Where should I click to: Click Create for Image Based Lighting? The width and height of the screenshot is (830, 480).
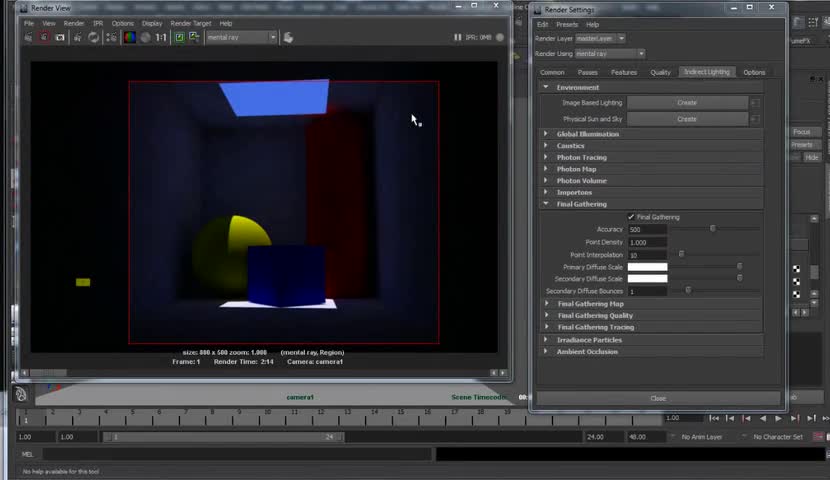[x=687, y=103]
